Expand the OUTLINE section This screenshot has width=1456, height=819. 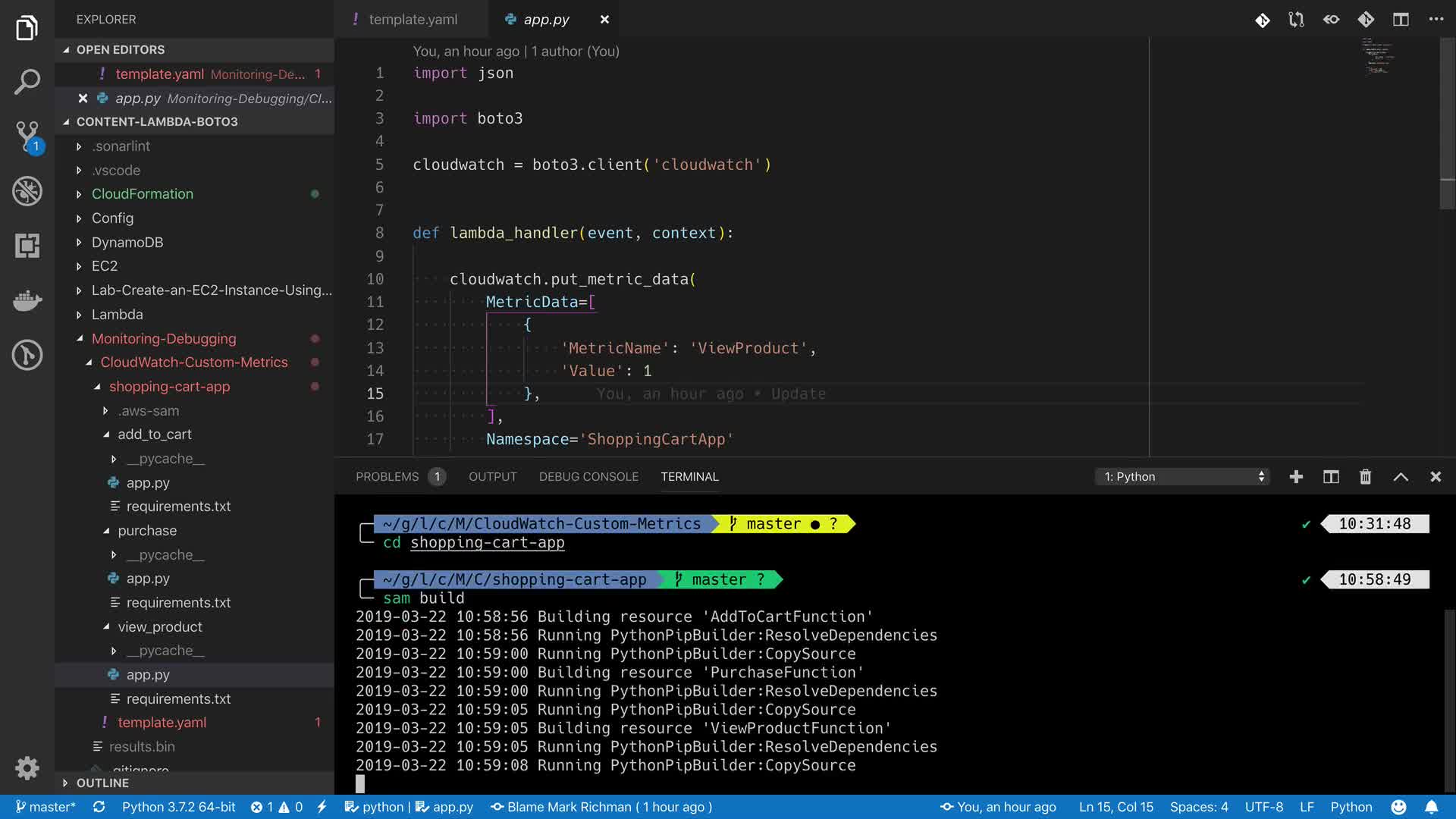(x=102, y=783)
